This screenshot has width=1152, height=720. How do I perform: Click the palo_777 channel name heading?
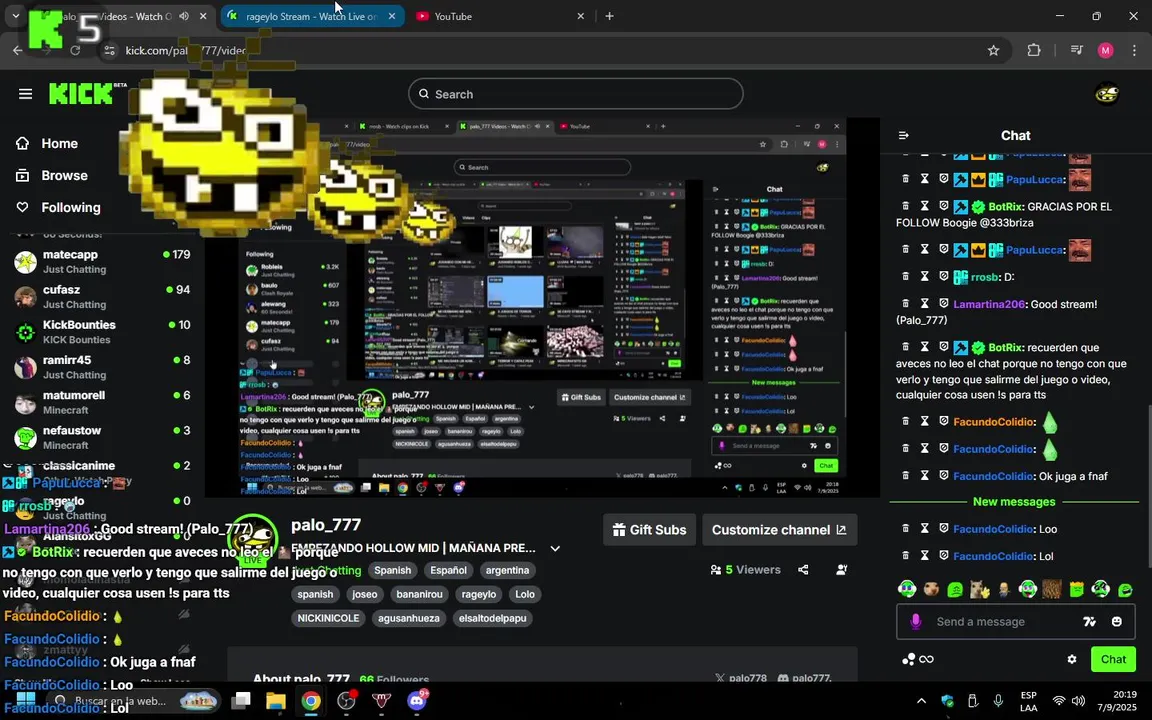326,525
